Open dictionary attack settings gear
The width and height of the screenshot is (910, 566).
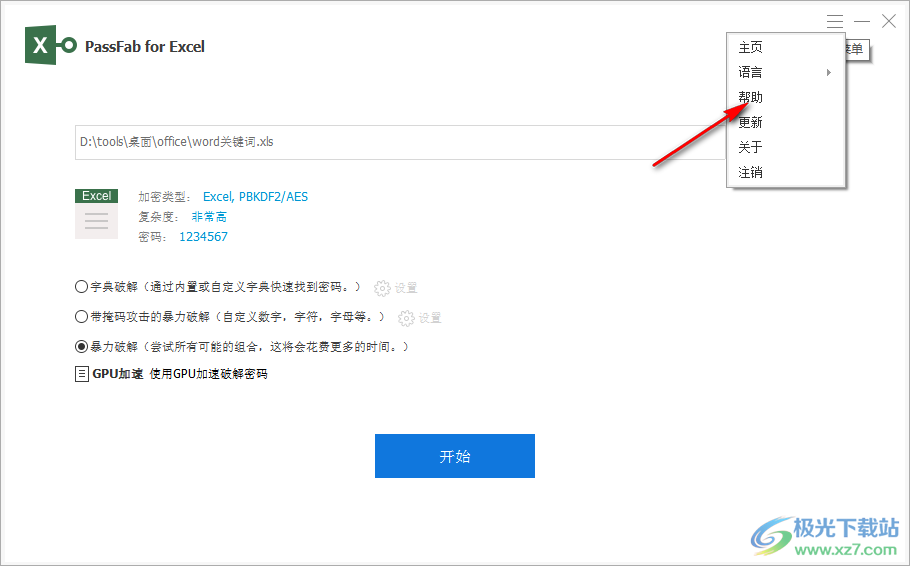(382, 288)
